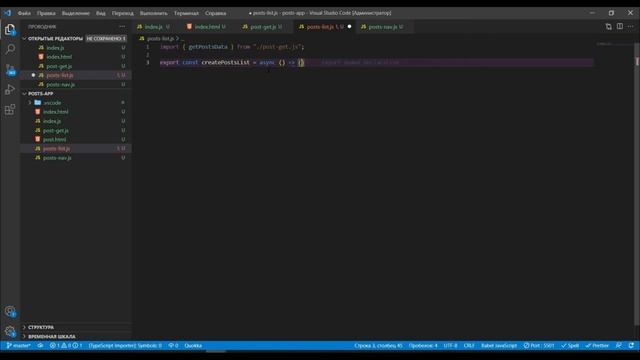Open the Переход menu

pyautogui.click(x=122, y=13)
